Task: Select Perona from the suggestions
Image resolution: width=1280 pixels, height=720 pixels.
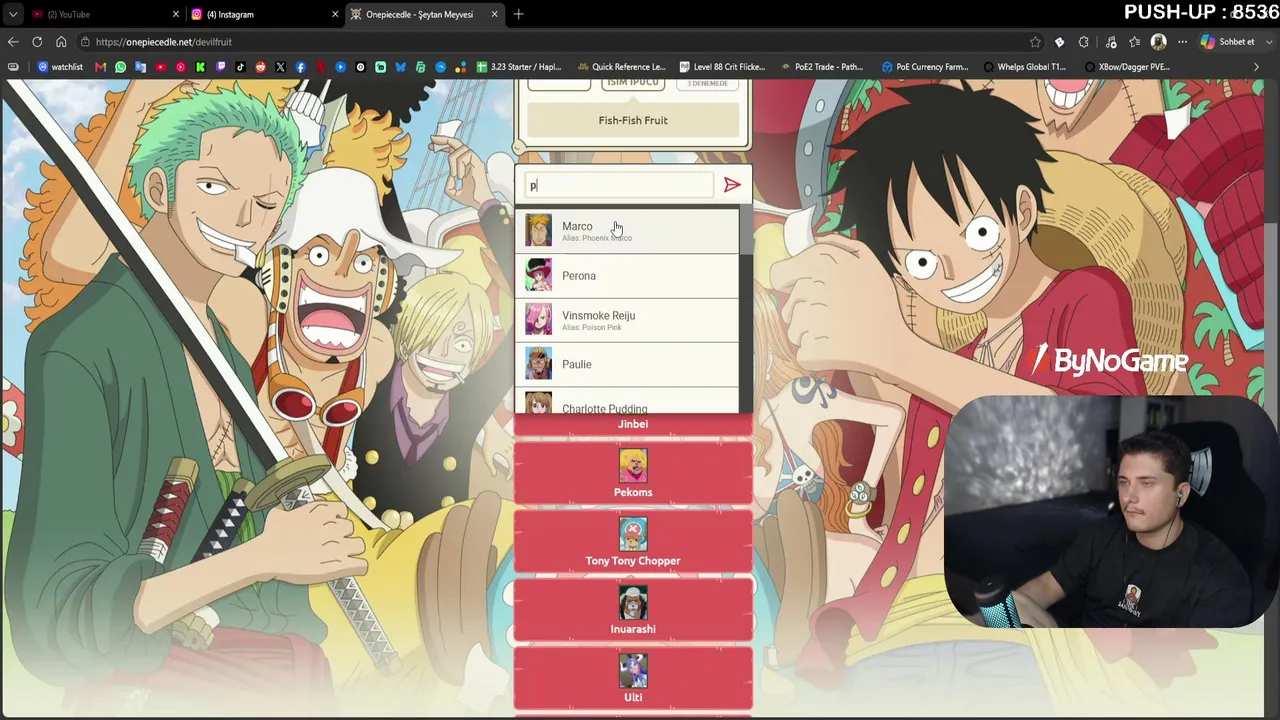Action: [x=627, y=275]
